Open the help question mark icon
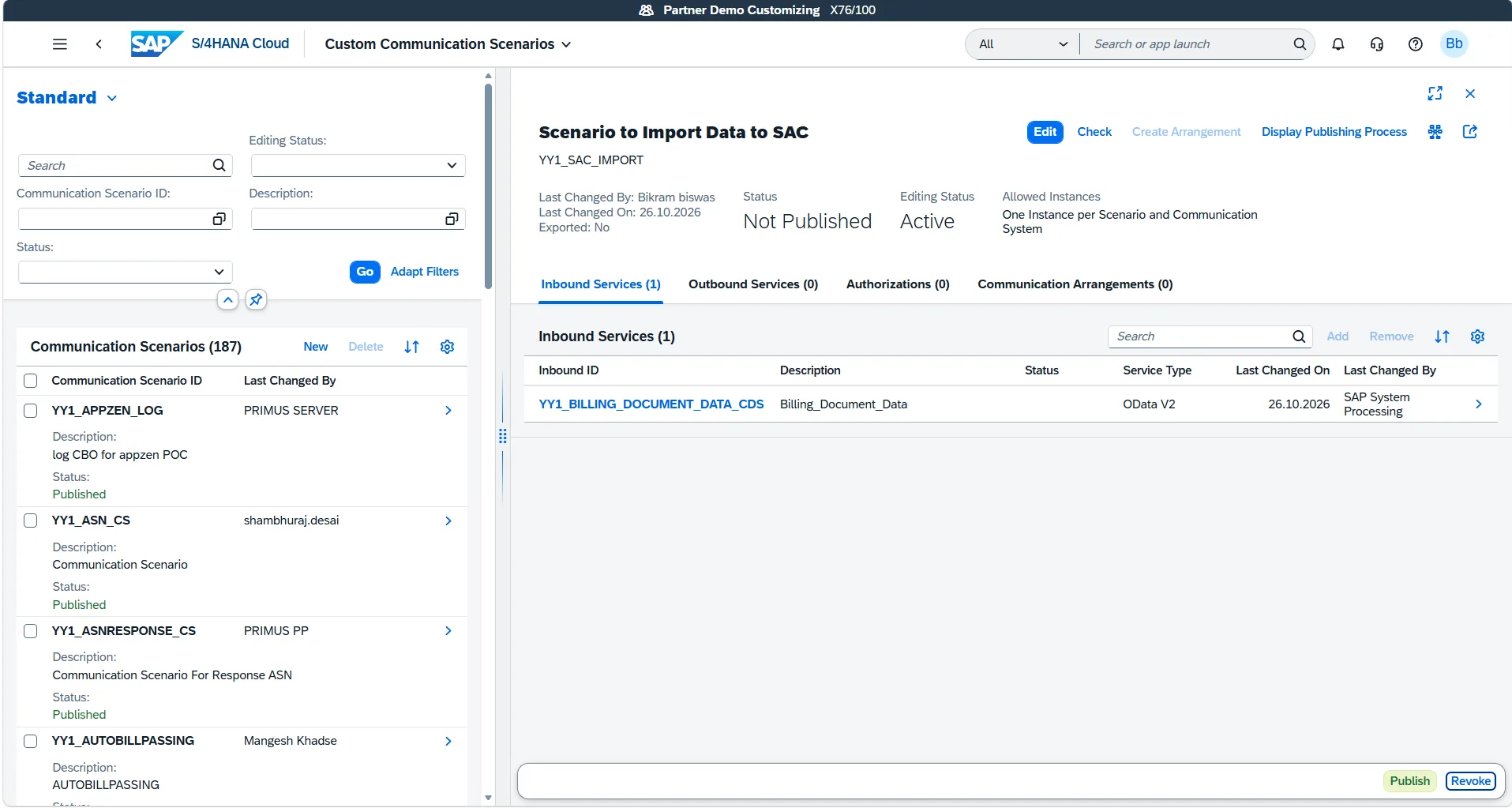The height and width of the screenshot is (808, 1512). point(1416,44)
